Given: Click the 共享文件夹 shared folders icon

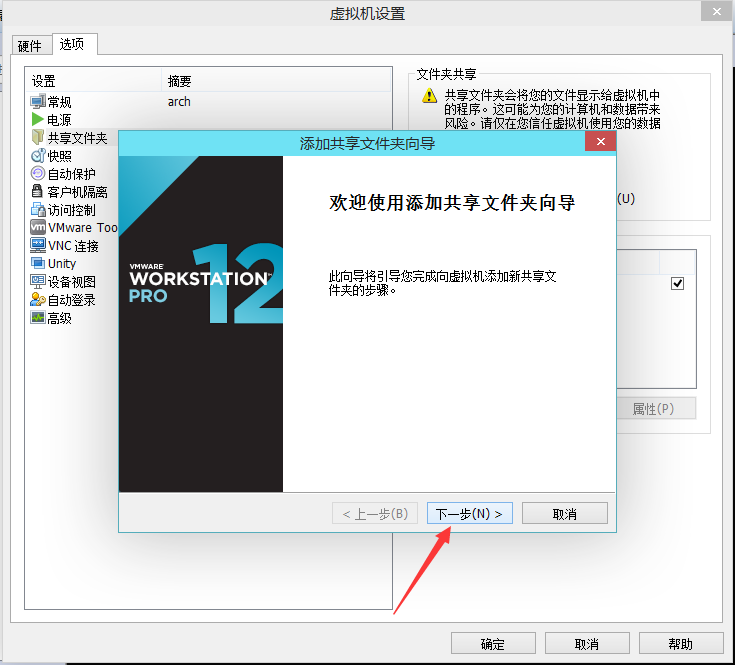Looking at the screenshot, I should (x=38, y=138).
